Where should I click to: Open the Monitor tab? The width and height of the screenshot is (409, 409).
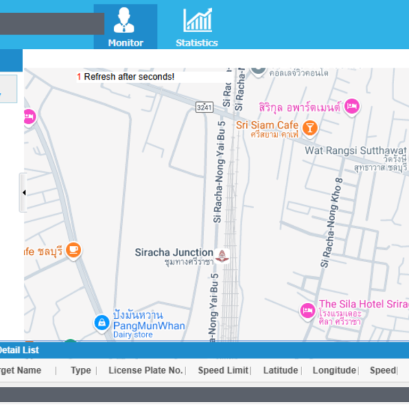125,27
